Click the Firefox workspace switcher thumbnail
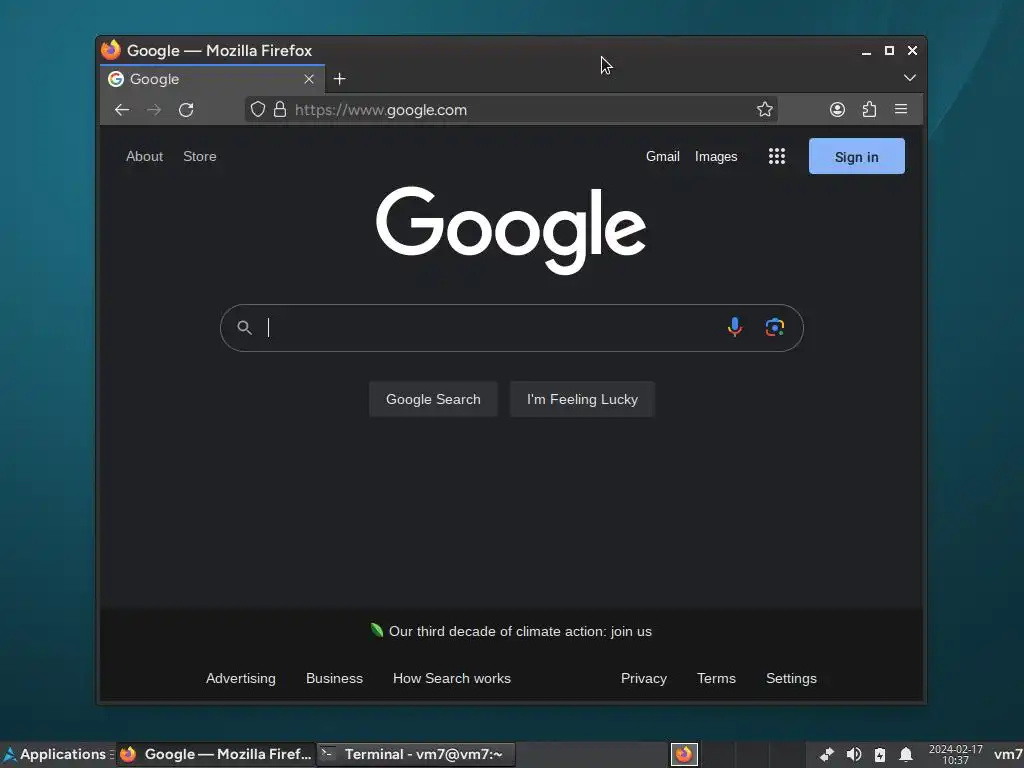This screenshot has width=1024, height=768. pyautogui.click(x=684, y=754)
